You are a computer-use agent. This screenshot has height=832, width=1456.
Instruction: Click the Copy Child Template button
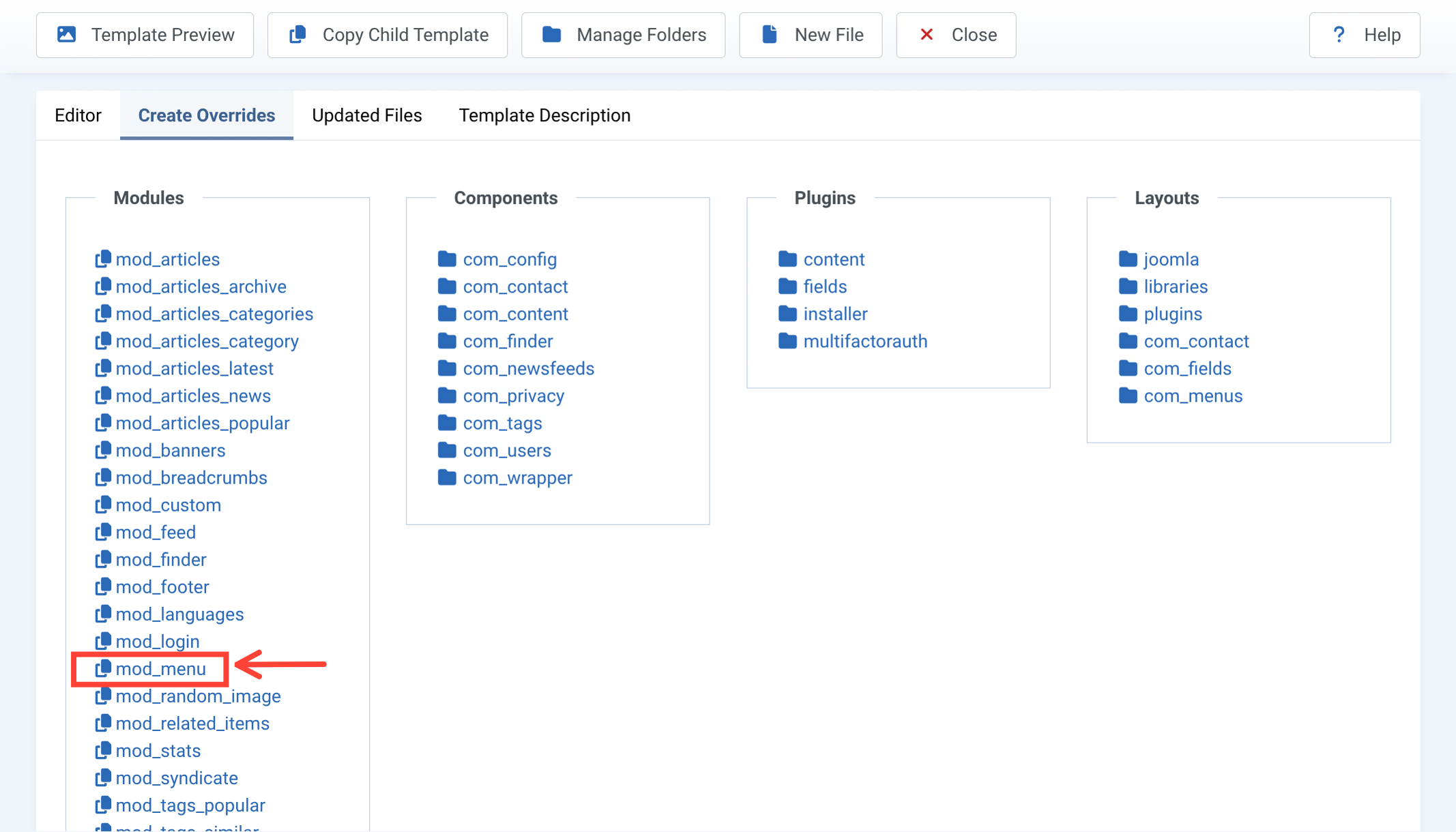pyautogui.click(x=387, y=35)
